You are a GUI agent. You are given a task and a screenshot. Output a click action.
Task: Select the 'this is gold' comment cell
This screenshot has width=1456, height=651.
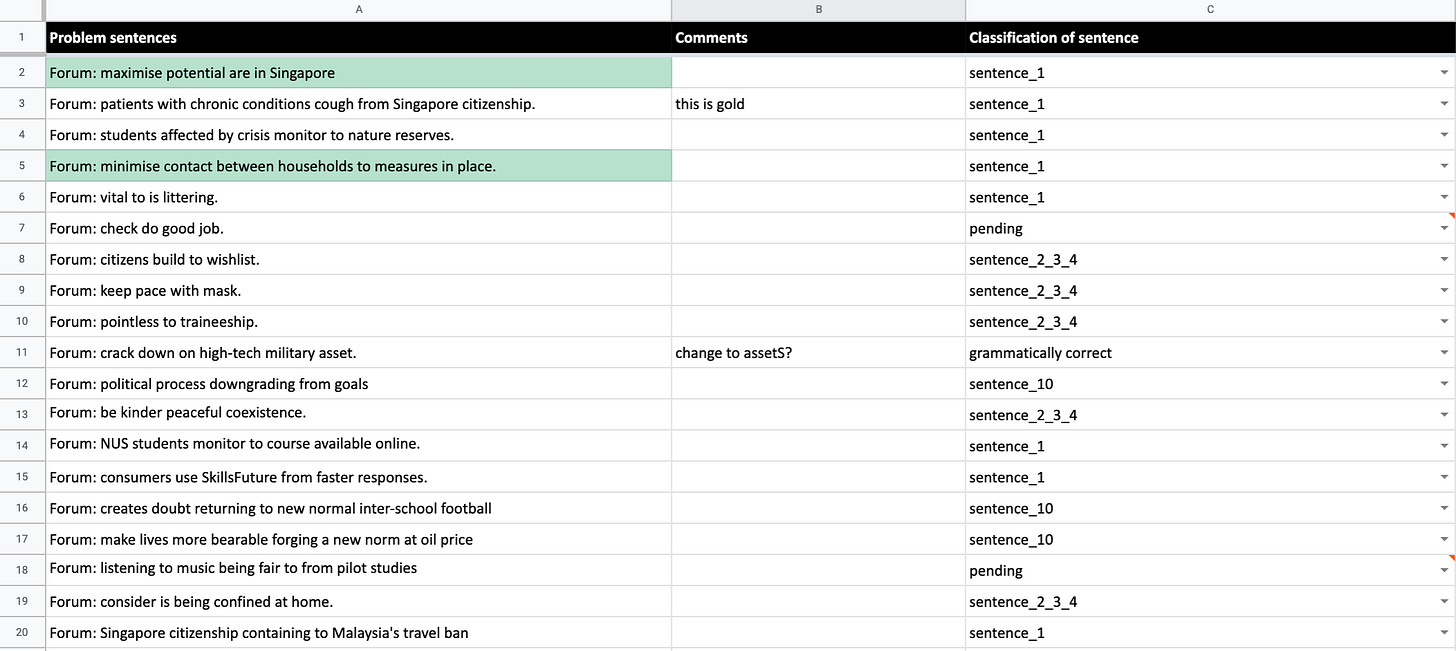[818, 104]
